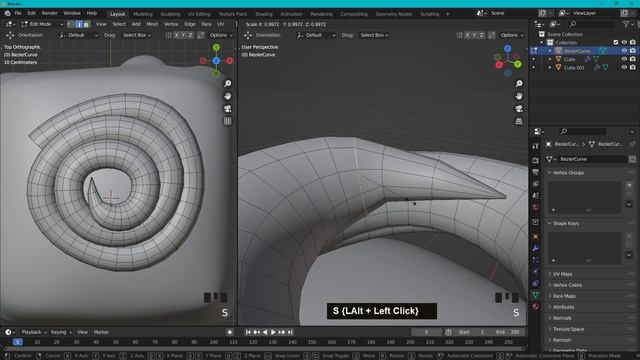
Task: Open the Playback menu in the timeline
Action: (x=34, y=332)
